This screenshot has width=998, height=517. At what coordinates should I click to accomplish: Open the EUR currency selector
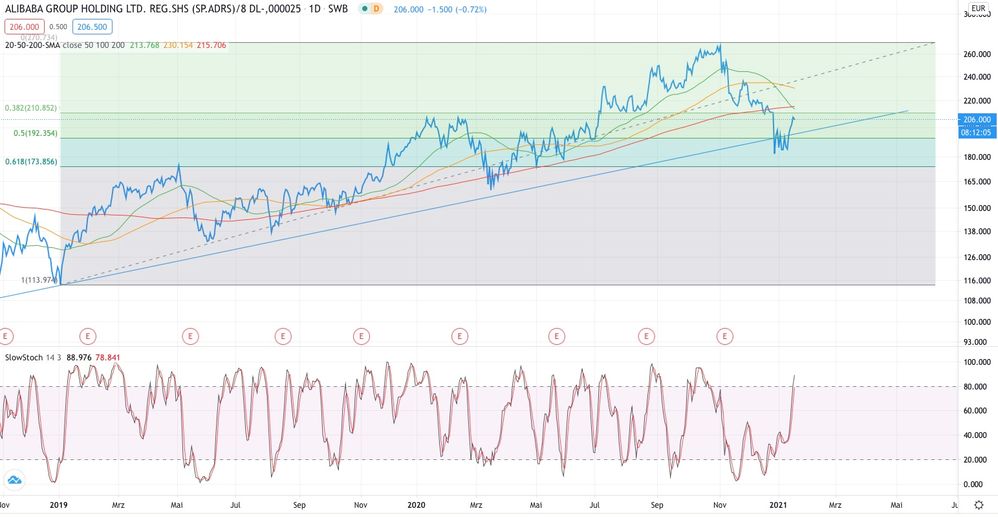point(977,8)
